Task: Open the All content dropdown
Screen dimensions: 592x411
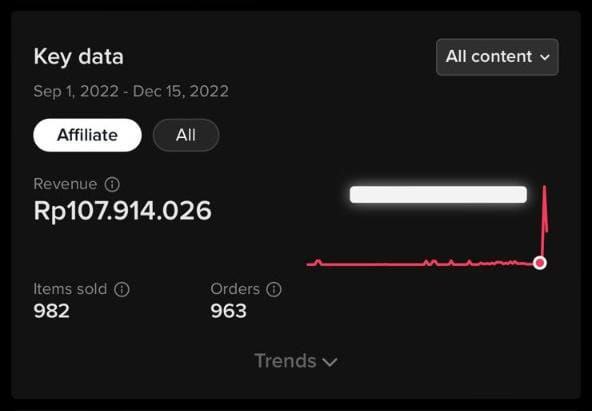Action: (497, 57)
